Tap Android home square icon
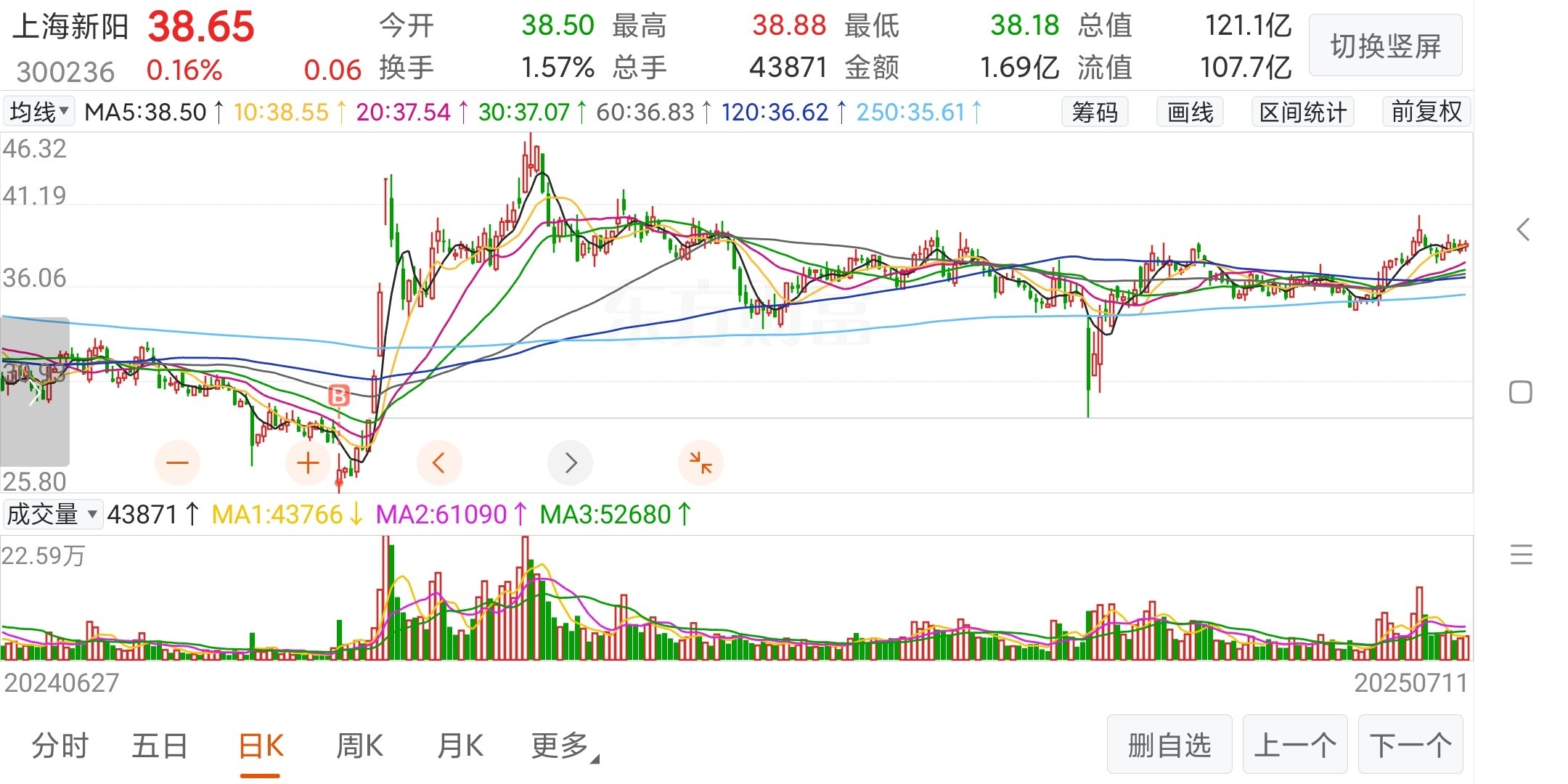Viewport: 1568px width, 784px height. click(1521, 392)
